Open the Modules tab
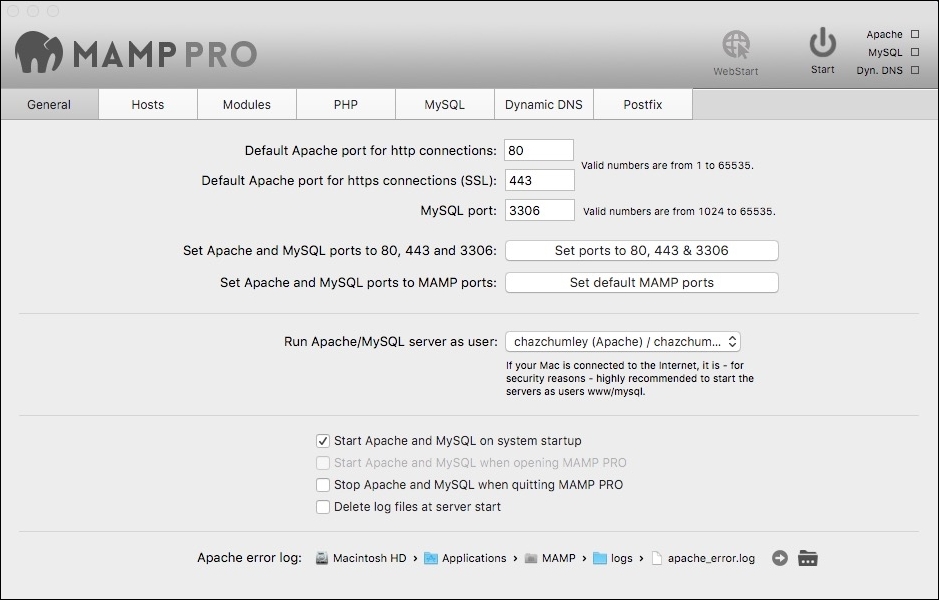This screenshot has width=939, height=600. coord(247,105)
